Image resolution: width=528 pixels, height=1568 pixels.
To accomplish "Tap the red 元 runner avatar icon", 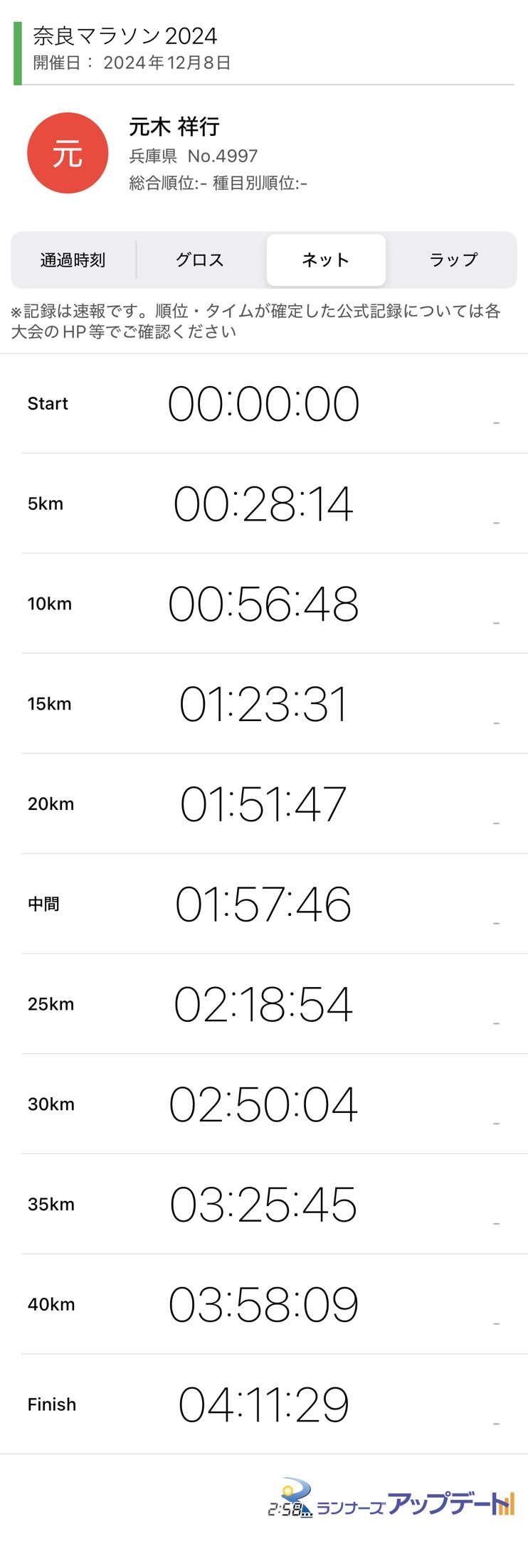I will pyautogui.click(x=68, y=153).
